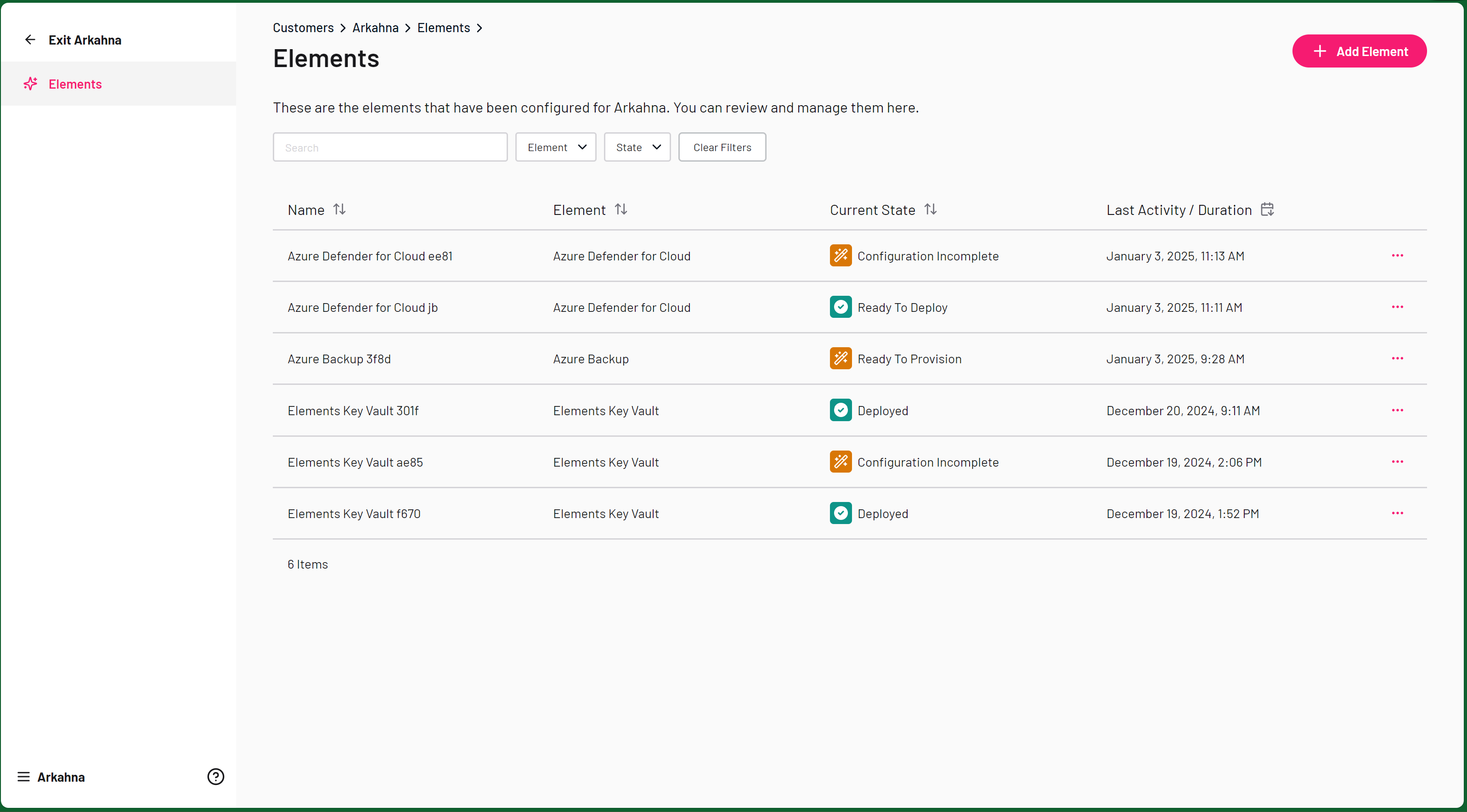Open the overflow menu for Elements Key Vault f670

click(x=1398, y=513)
